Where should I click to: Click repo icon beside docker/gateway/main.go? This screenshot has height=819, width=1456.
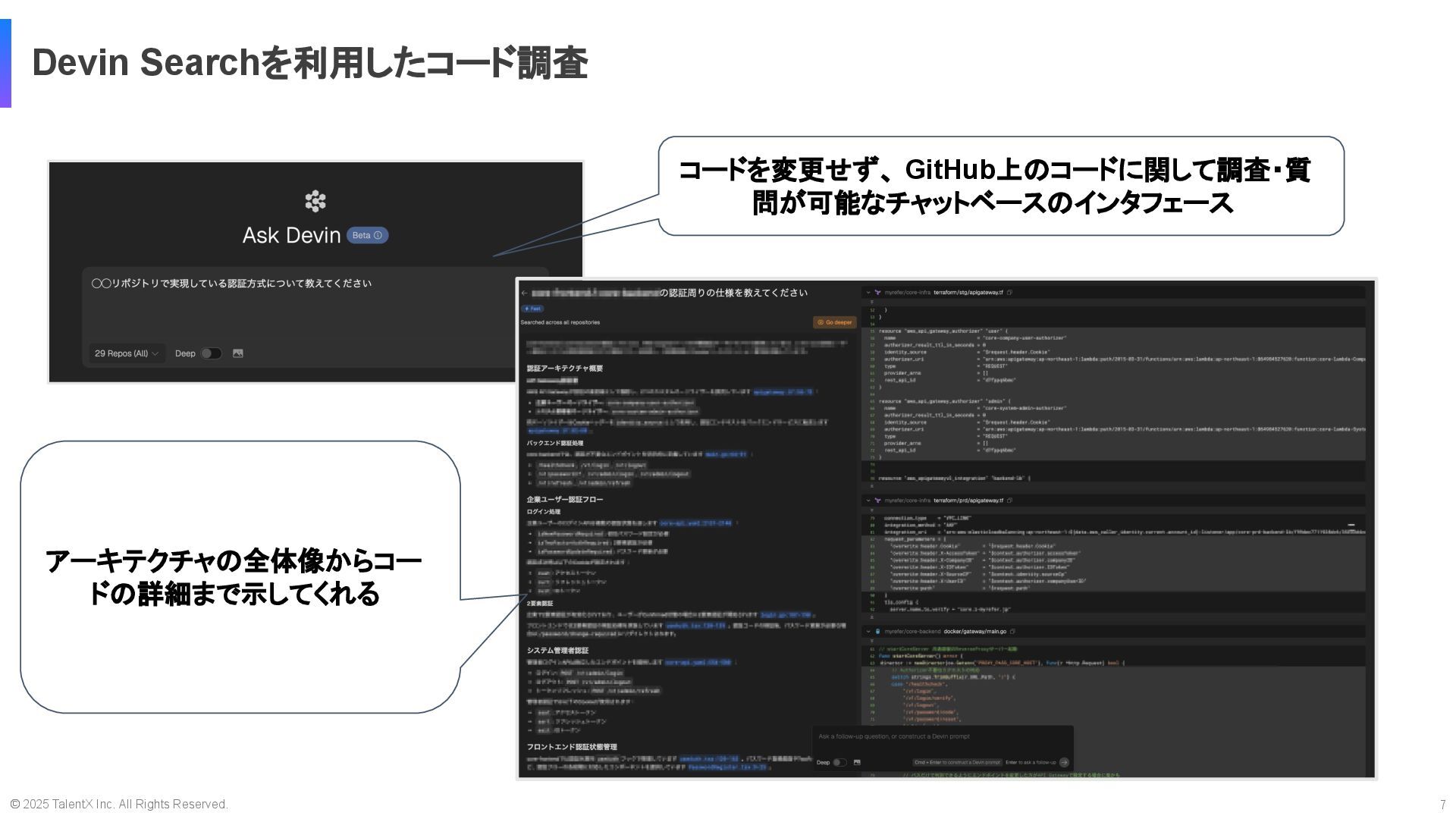point(878,631)
